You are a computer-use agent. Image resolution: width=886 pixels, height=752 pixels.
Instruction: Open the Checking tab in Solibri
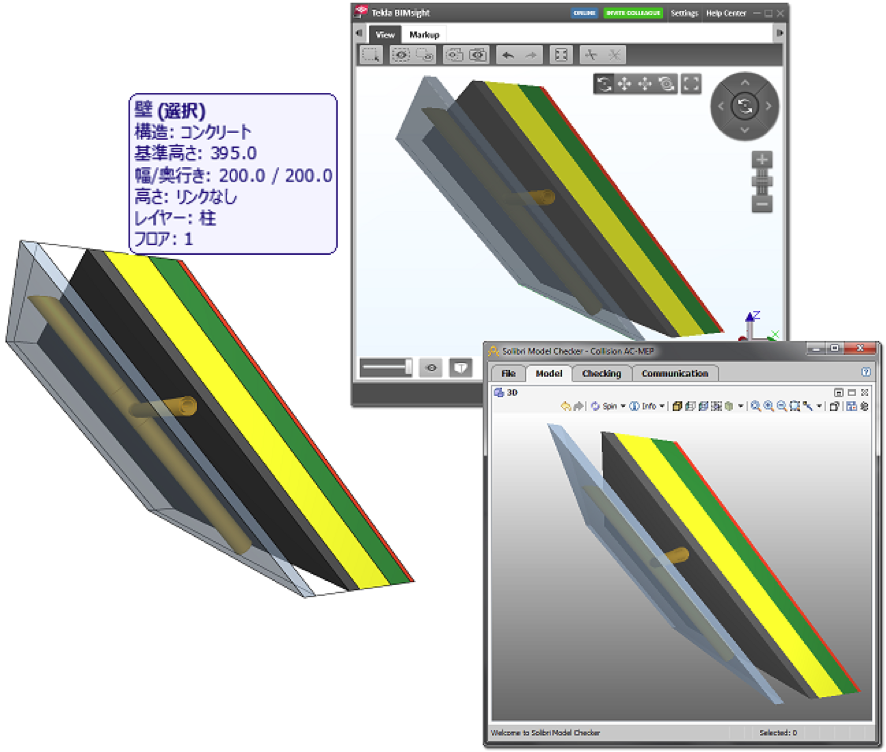[601, 373]
